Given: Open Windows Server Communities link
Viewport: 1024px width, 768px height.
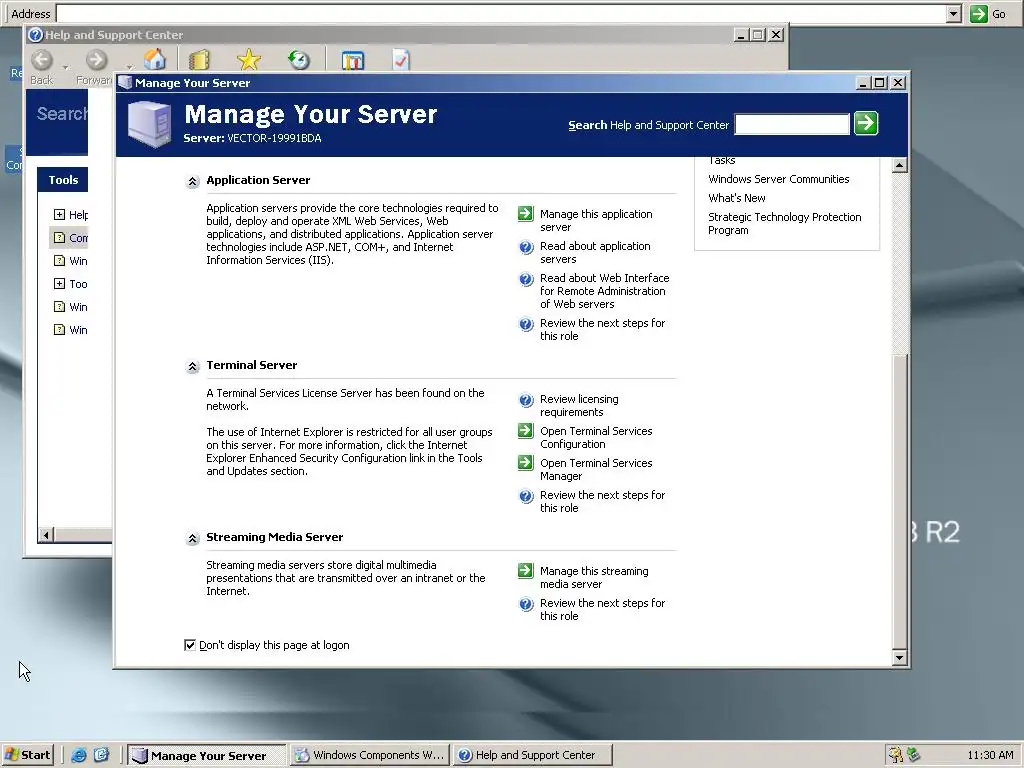Looking at the screenshot, I should tap(778, 179).
